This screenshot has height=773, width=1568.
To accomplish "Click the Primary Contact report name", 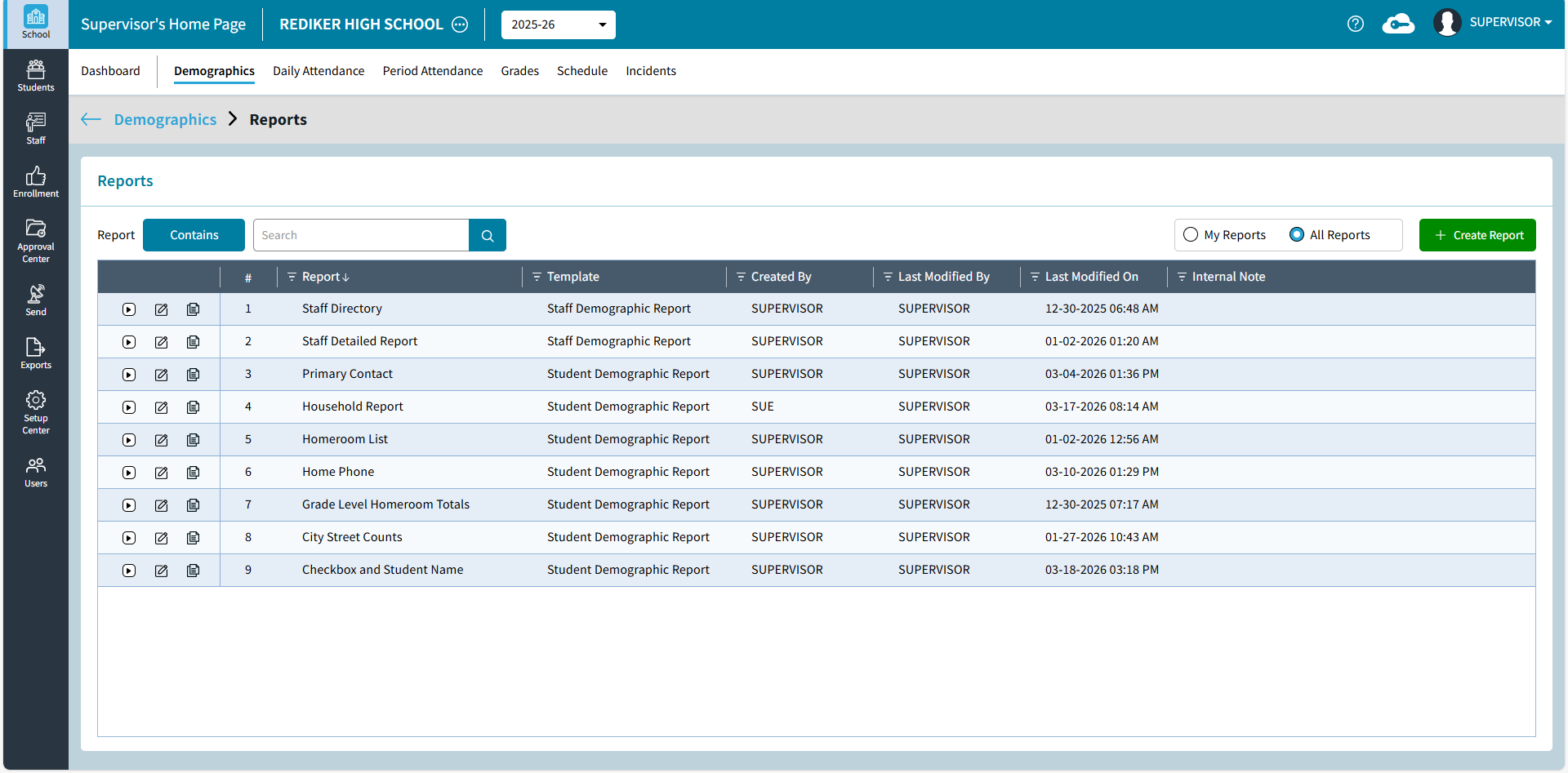I will [x=347, y=374].
